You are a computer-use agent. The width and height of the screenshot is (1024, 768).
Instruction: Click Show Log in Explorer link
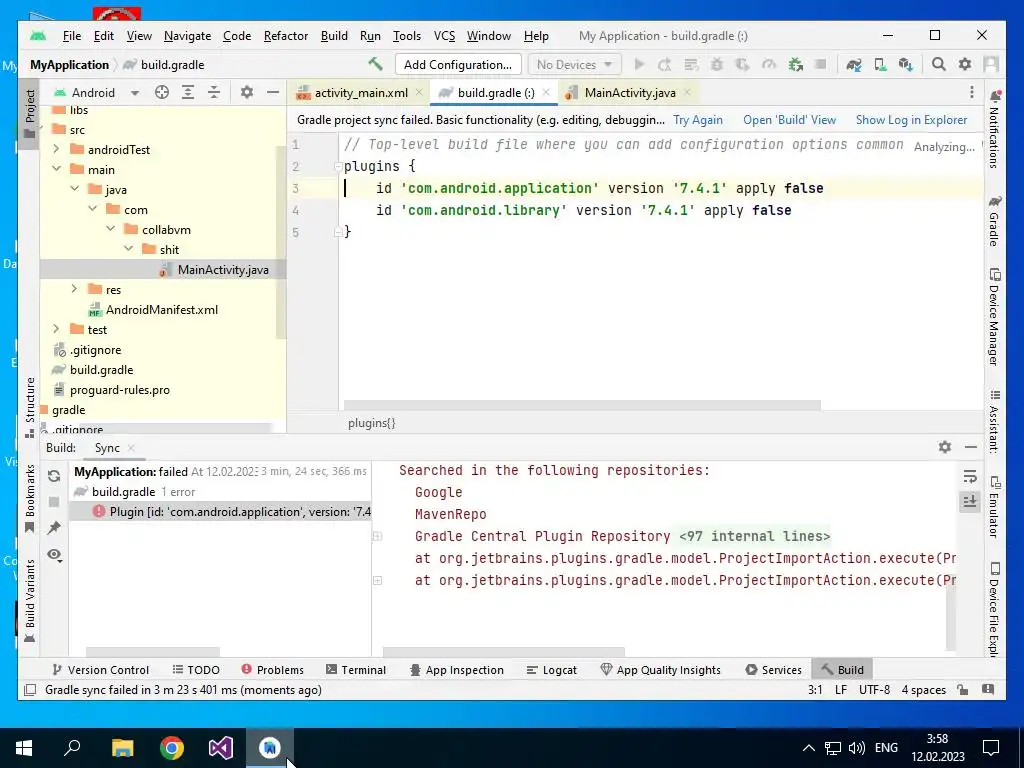pyautogui.click(x=911, y=120)
